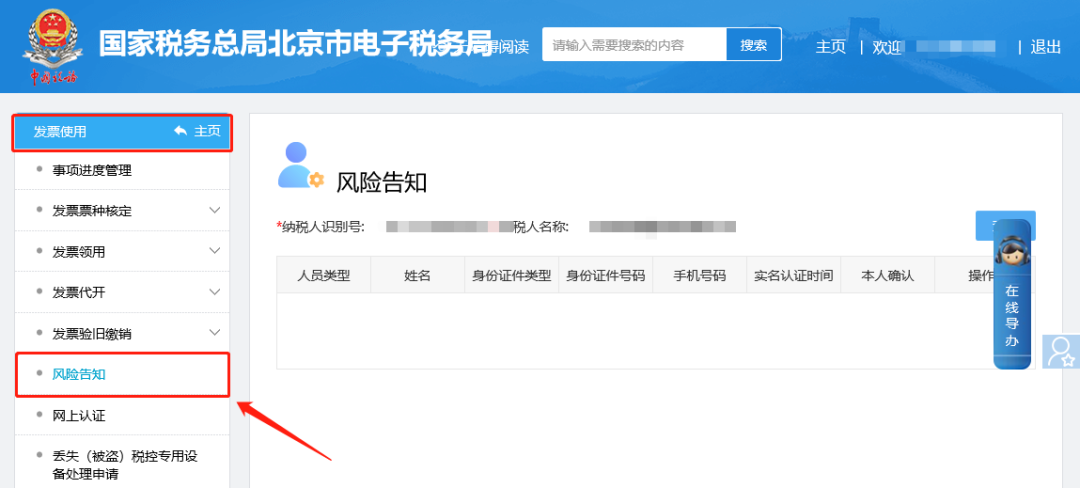Expand the 发票代开 menu chevron

coord(215,292)
